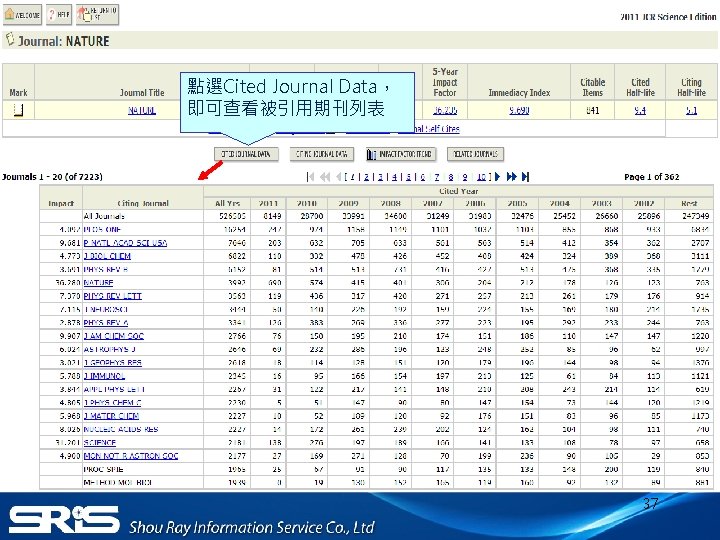Show Related Journals
Viewport: 720px width, 540px height.
tap(475, 154)
